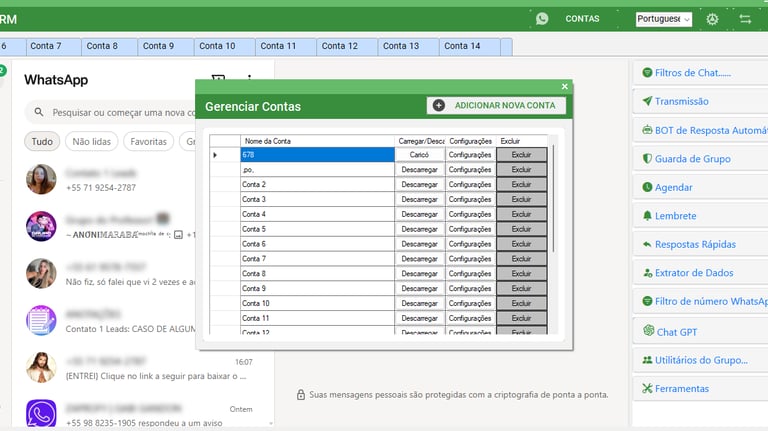Click Configurações for account 678
Viewport: 768px width, 431px height.
(x=470, y=155)
